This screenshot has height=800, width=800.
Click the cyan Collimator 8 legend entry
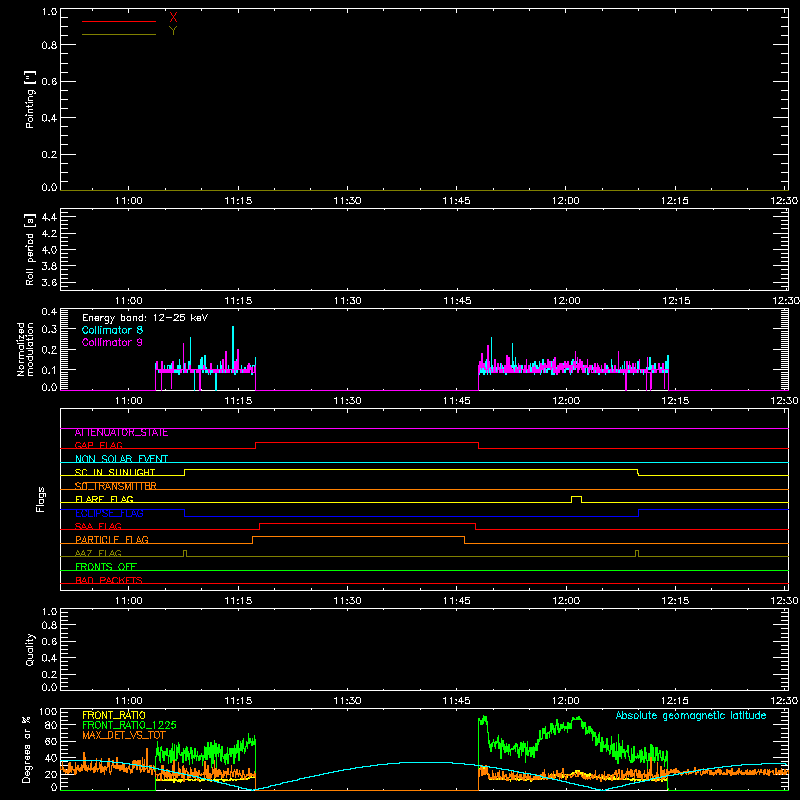coord(112,330)
